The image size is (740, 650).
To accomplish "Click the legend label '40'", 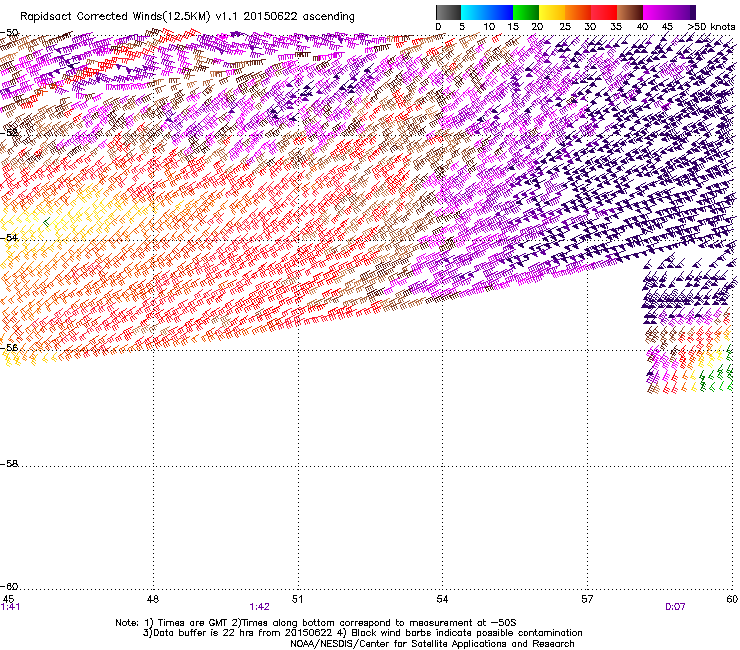I will pyautogui.click(x=642, y=27).
